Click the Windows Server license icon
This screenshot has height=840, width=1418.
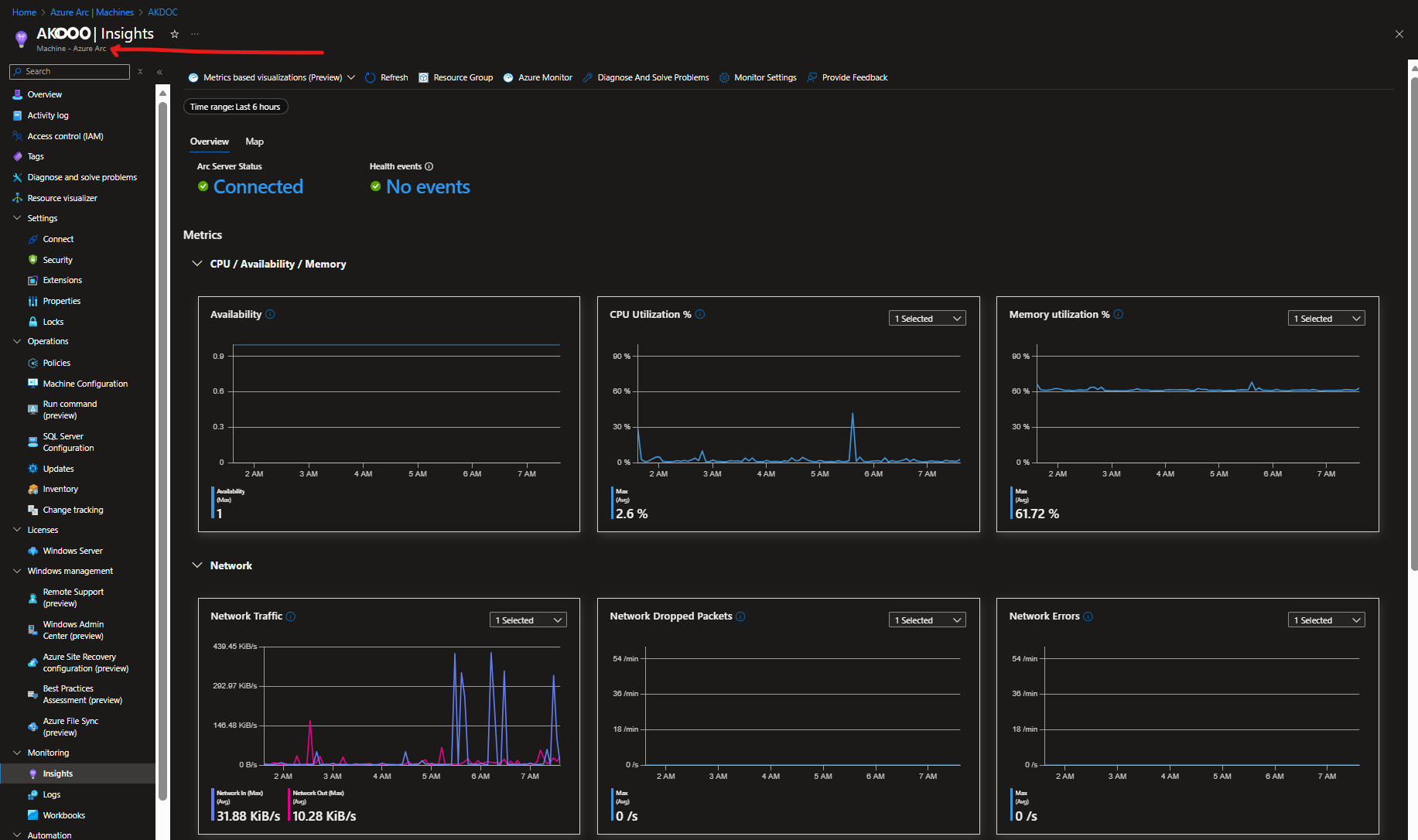pyautogui.click(x=32, y=551)
